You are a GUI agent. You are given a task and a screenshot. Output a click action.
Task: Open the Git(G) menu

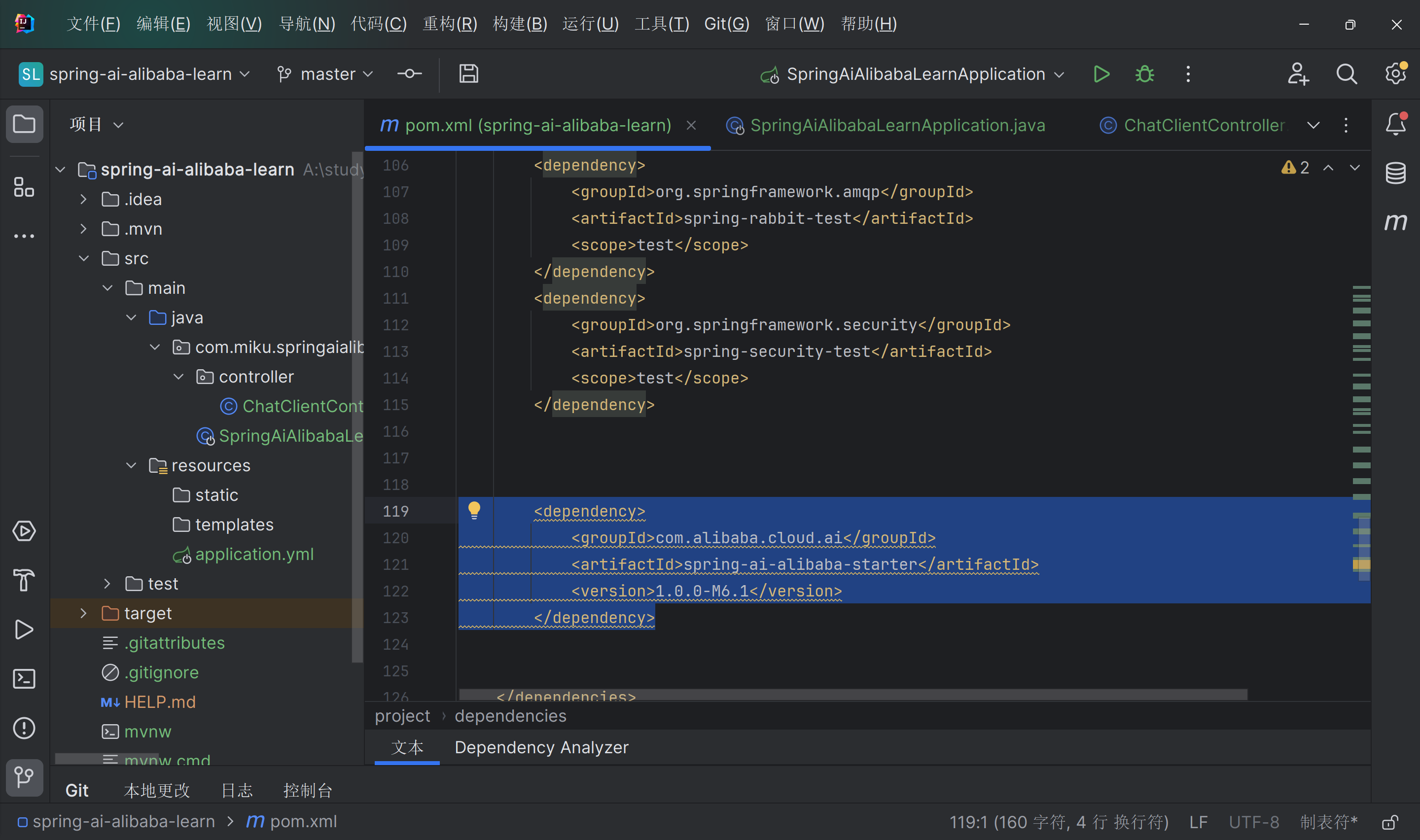click(726, 23)
